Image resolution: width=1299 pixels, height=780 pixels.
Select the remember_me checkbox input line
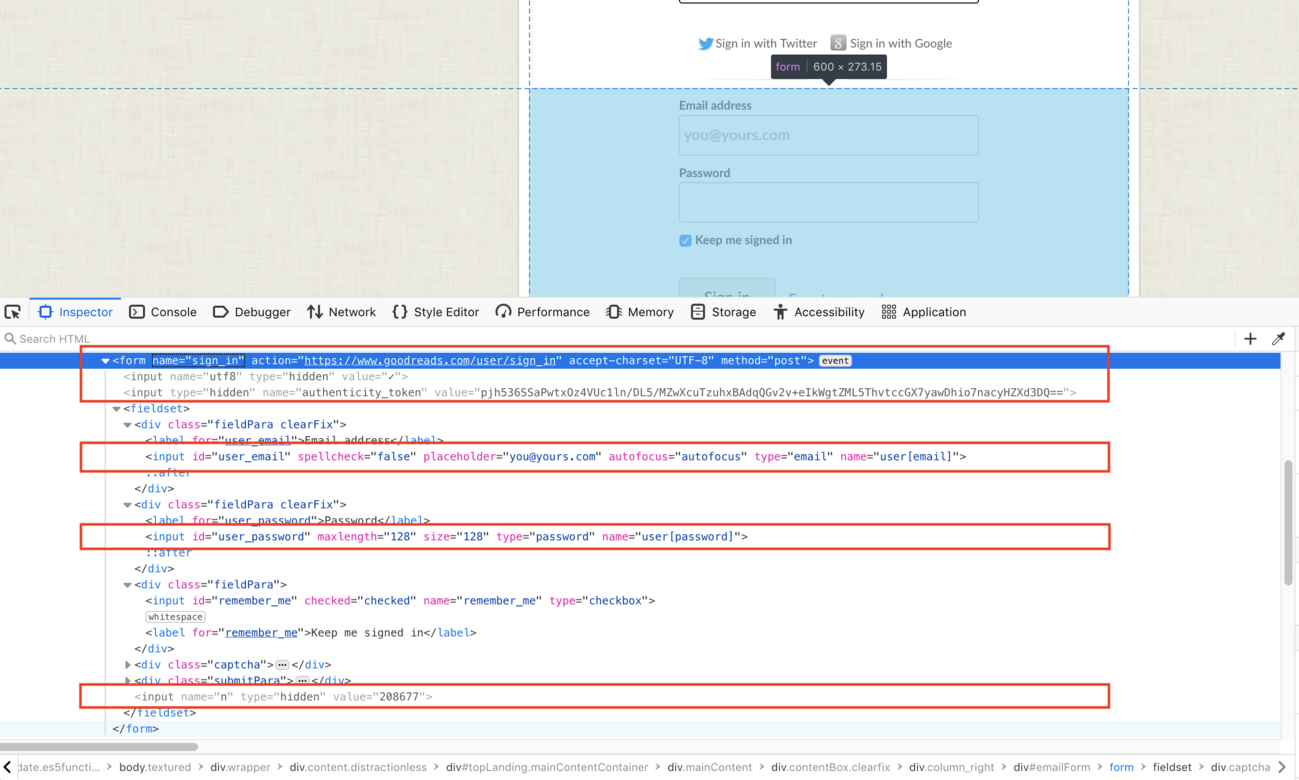[400, 601]
